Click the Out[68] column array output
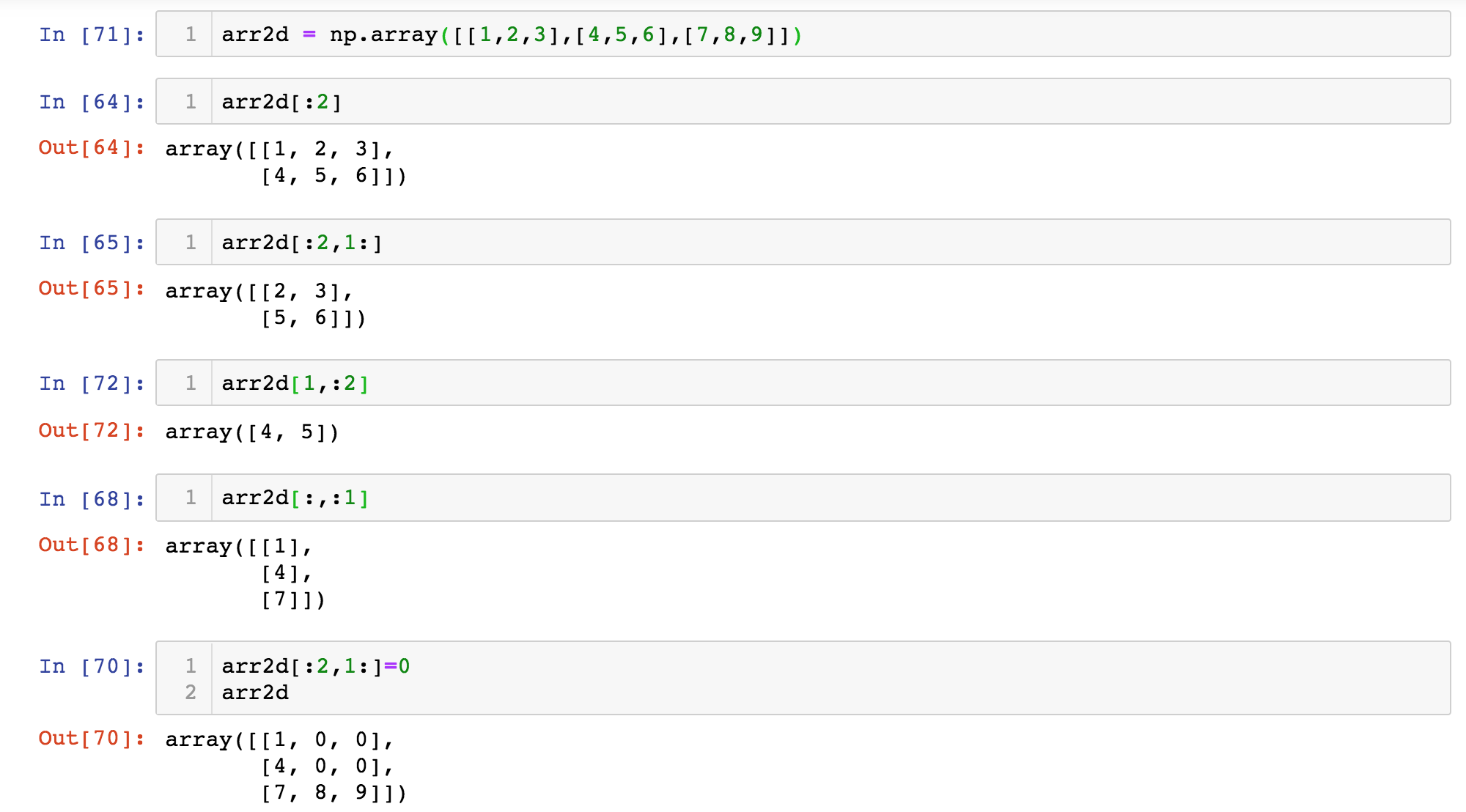 pyautogui.click(x=245, y=572)
